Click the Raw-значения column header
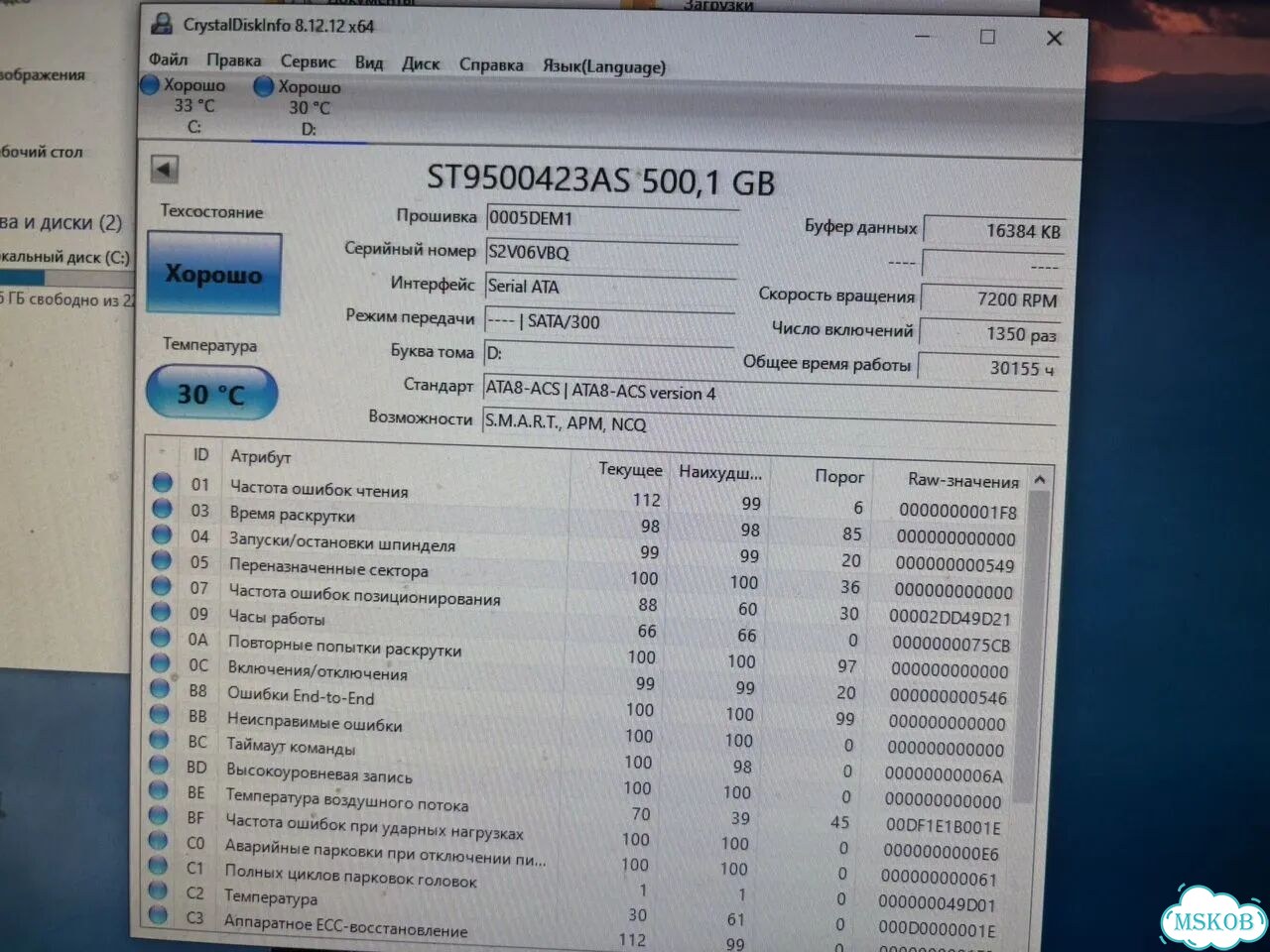Screen dimensions: 1270x952 pos(963,480)
